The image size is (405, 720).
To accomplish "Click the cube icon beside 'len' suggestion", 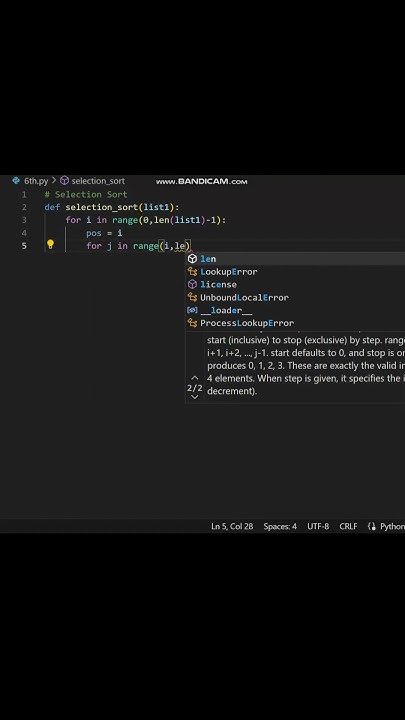I will click(192, 259).
